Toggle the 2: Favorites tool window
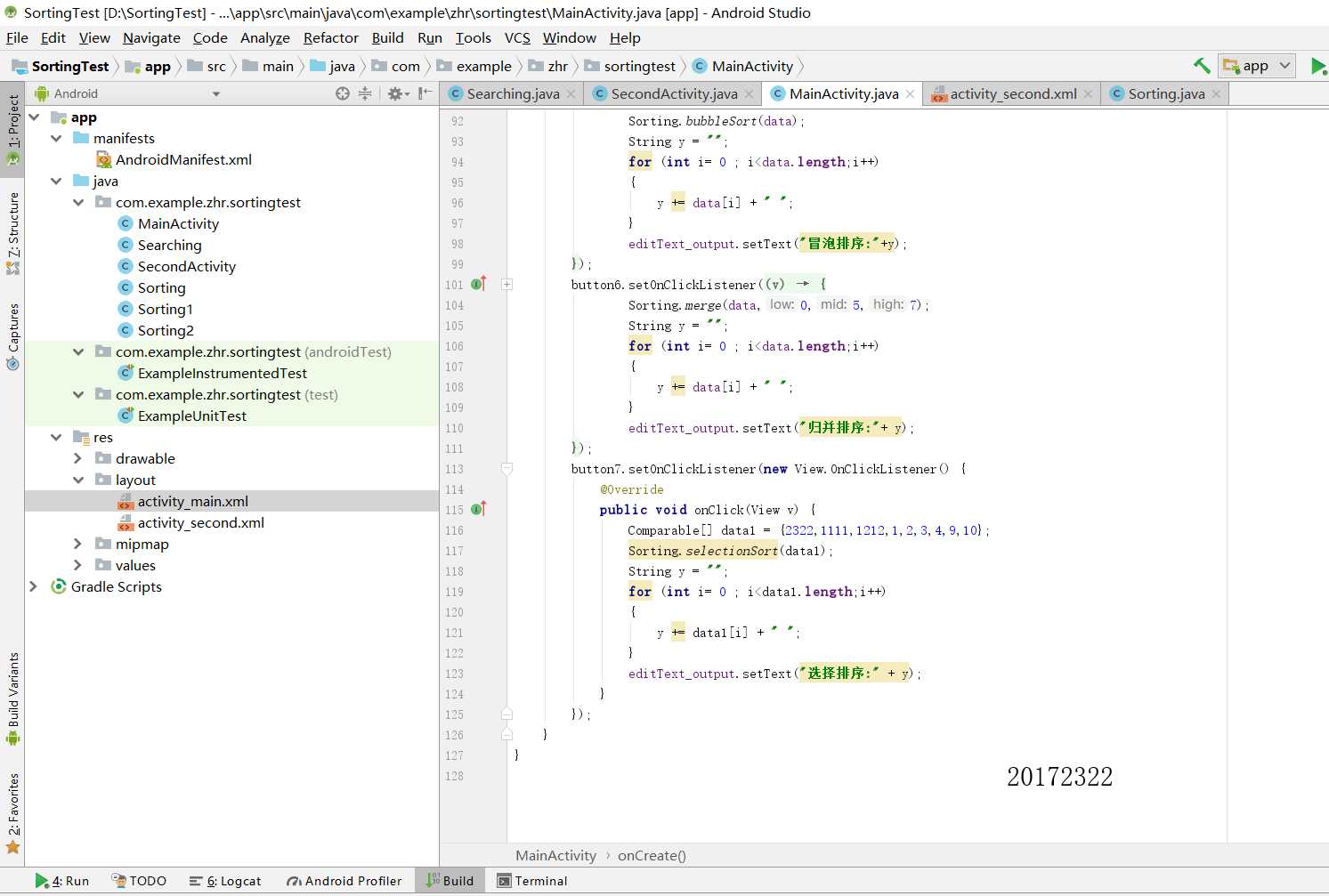Screen dimensions: 1329x896 pos(12,812)
